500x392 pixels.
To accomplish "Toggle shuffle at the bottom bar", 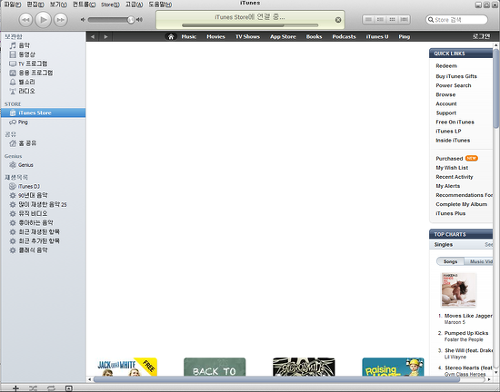I will tap(33, 388).
